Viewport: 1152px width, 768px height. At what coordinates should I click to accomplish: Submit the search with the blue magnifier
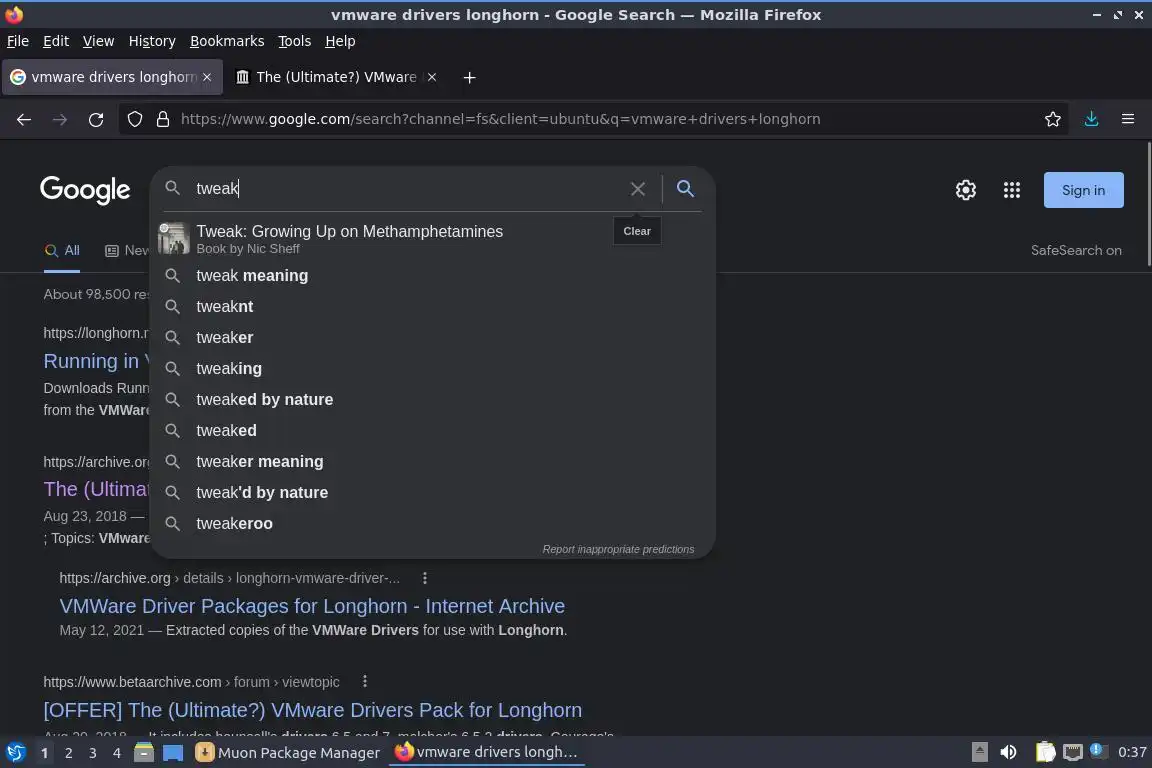[x=685, y=189]
